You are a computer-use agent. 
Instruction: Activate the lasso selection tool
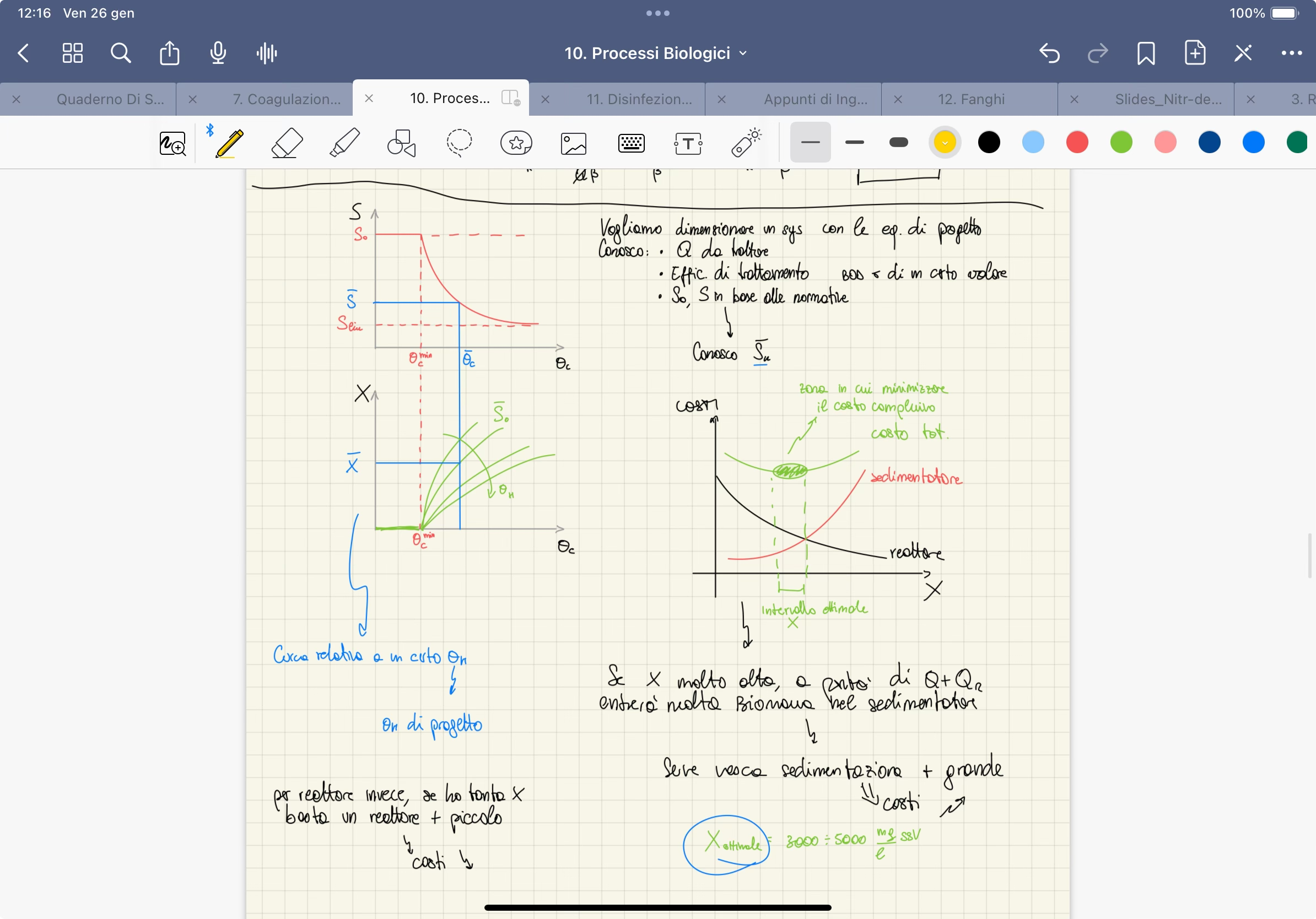pos(459,143)
